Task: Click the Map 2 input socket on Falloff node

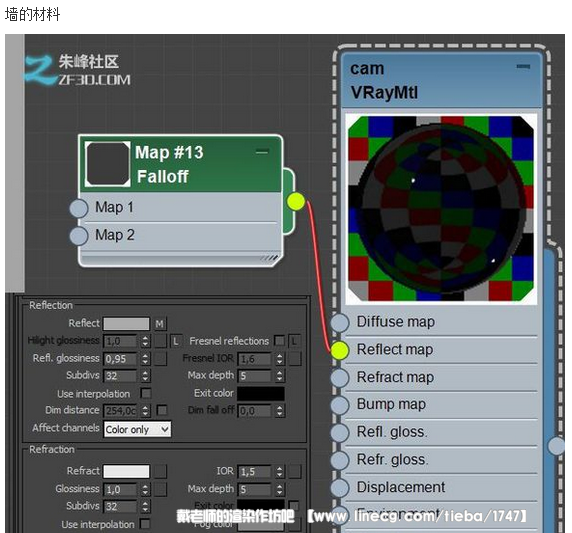Action: pos(79,236)
